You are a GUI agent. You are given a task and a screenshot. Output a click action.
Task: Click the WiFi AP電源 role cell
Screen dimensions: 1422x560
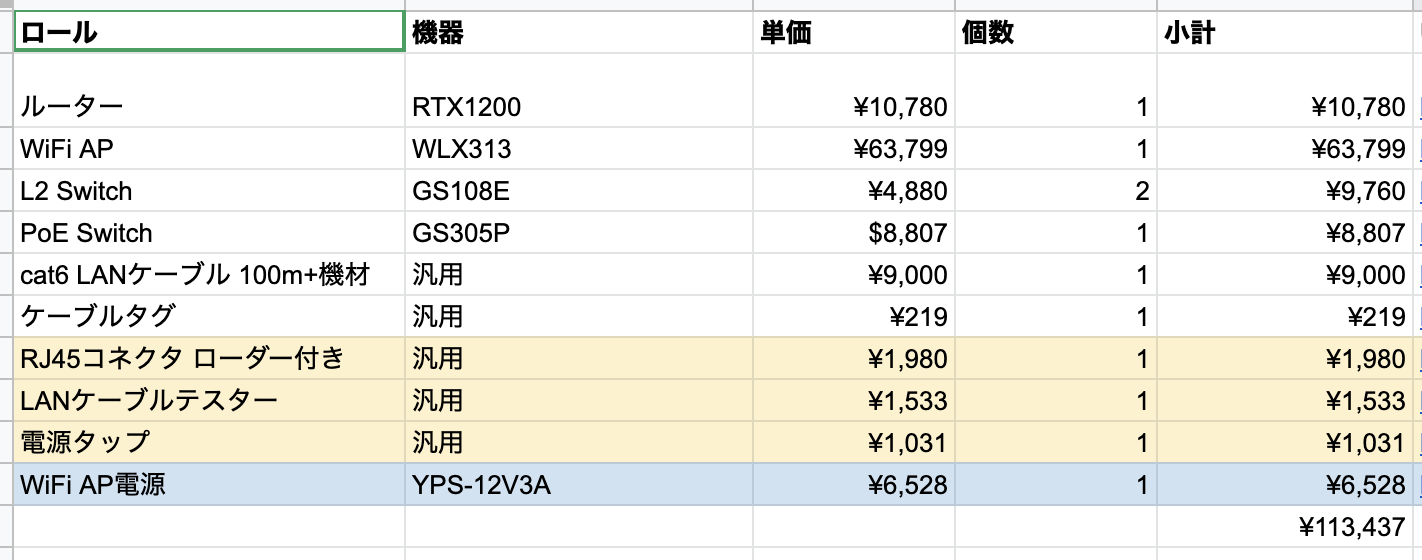pos(209,485)
